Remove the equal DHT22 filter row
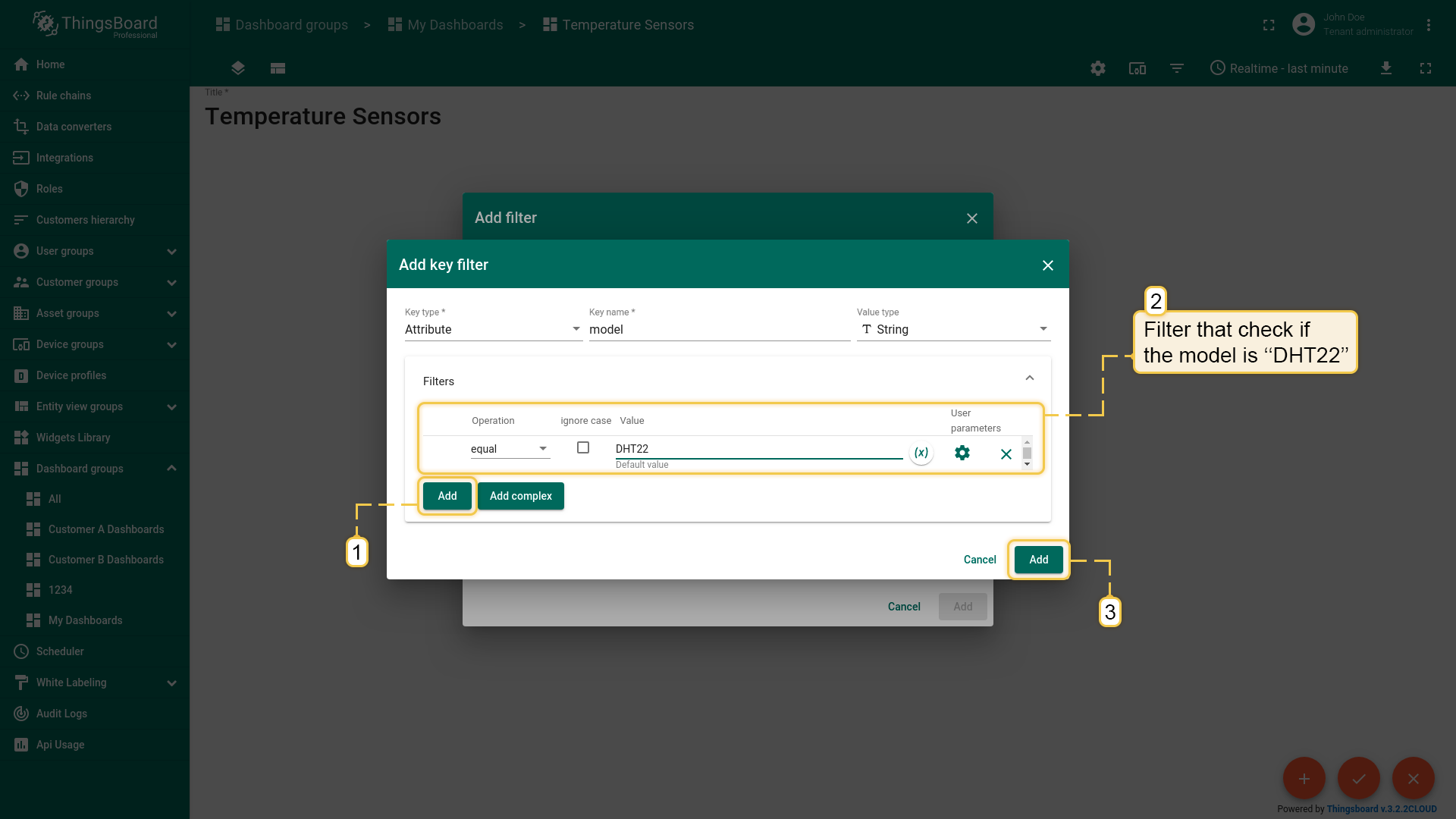This screenshot has width=1456, height=819. (1006, 453)
